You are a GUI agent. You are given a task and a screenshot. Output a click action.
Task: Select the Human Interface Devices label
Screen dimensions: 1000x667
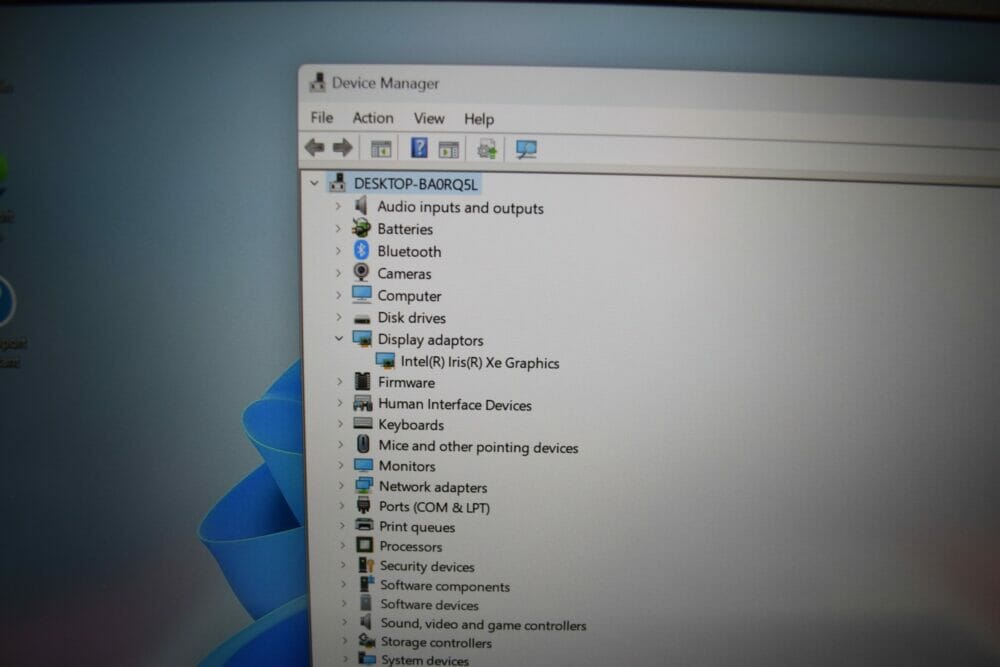455,404
